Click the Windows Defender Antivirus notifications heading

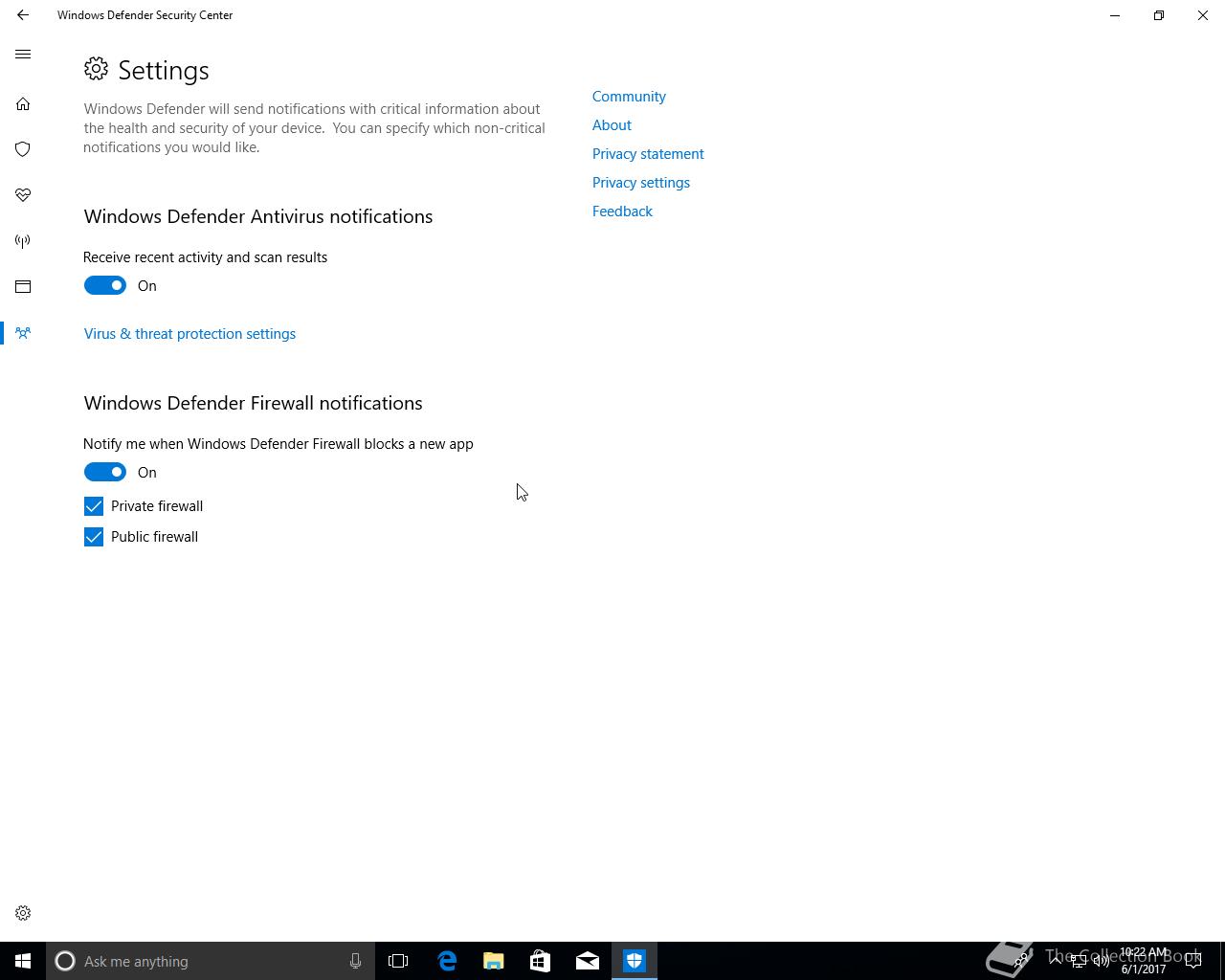[x=258, y=216]
